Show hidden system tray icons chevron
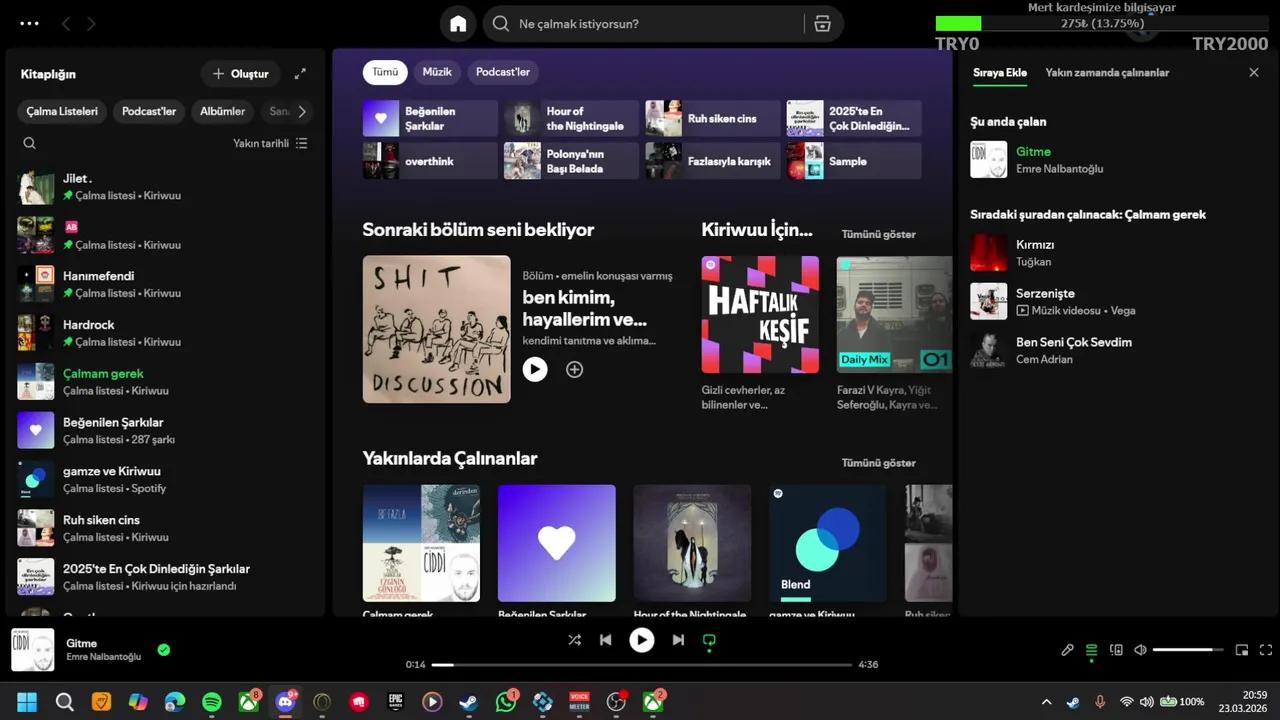Screen dimensions: 1280x720 pos(1046,702)
